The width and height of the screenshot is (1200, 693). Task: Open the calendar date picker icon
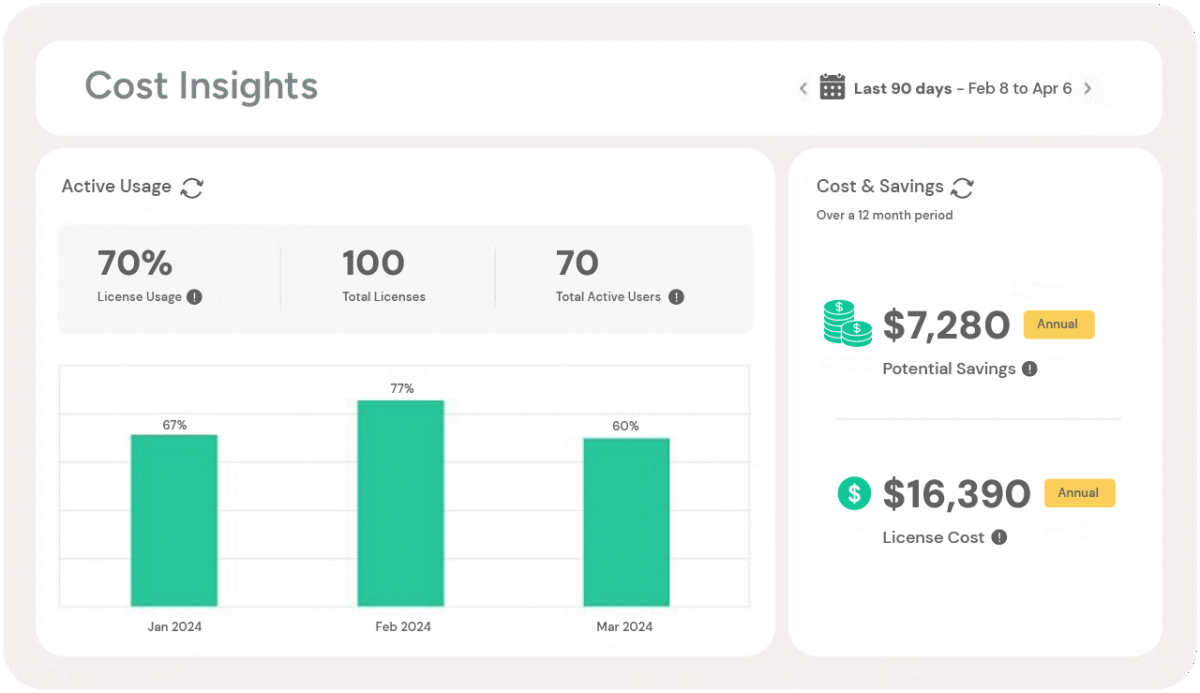(832, 88)
